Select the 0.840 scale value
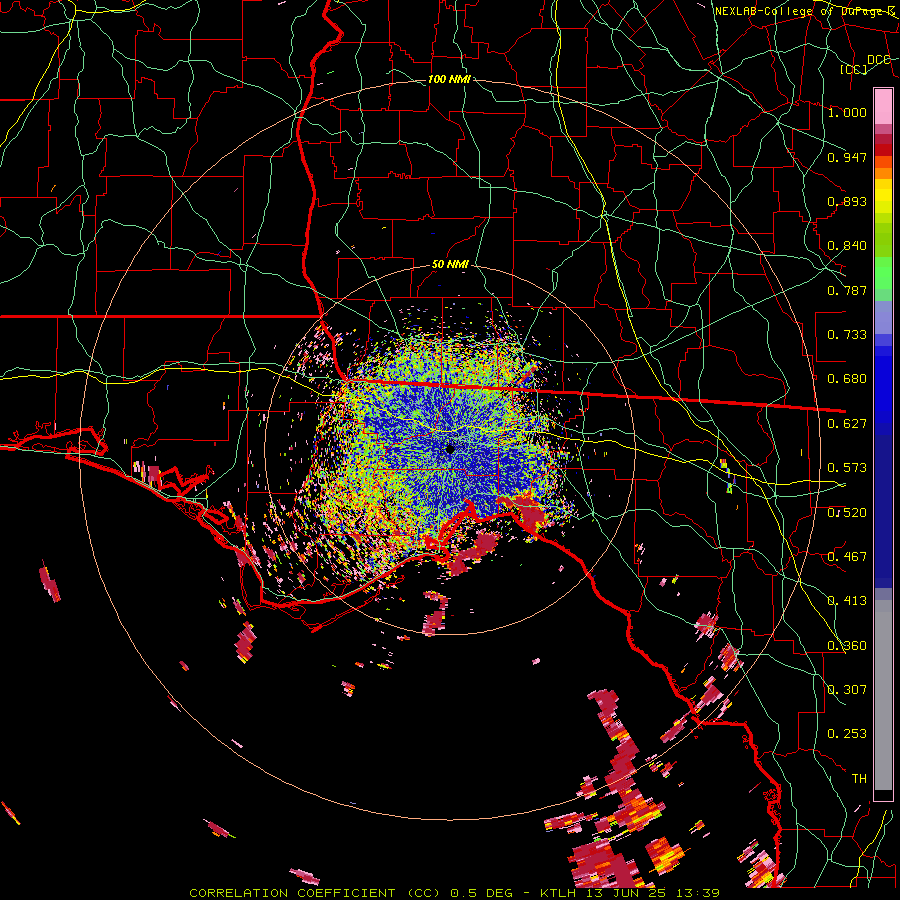Image resolution: width=900 pixels, height=900 pixels. click(847, 246)
